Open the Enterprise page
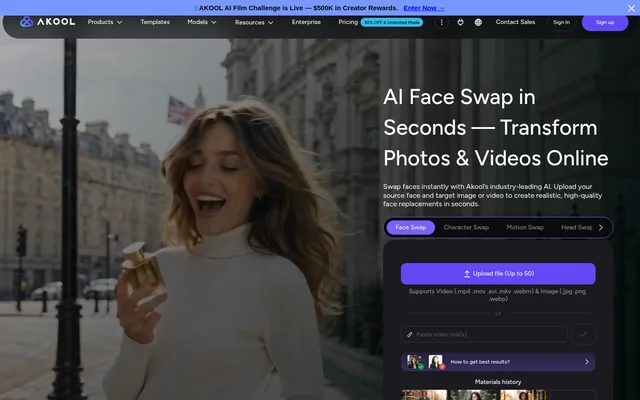This screenshot has width=640, height=400. point(306,22)
